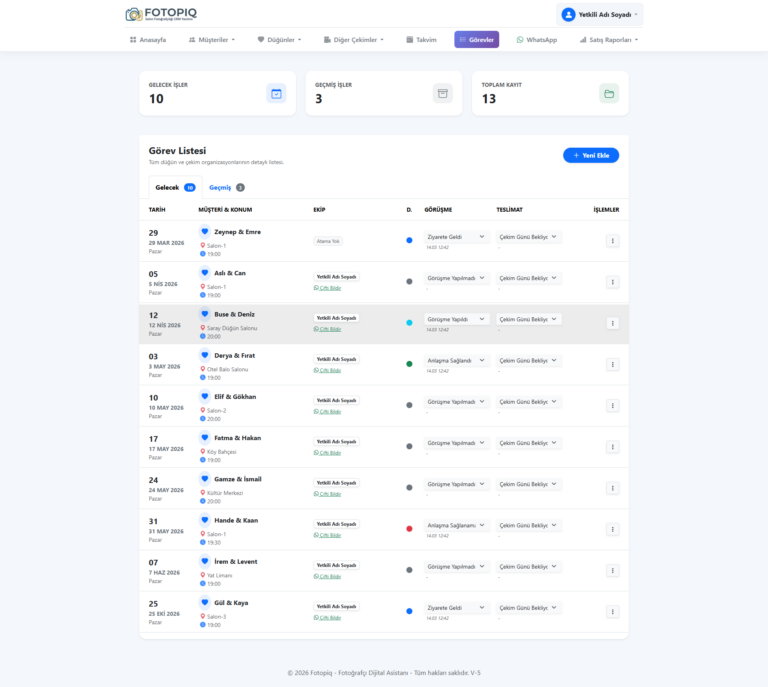
Task: Open the Görüşme dropdown for Hande & Kaan
Action: 457,525
